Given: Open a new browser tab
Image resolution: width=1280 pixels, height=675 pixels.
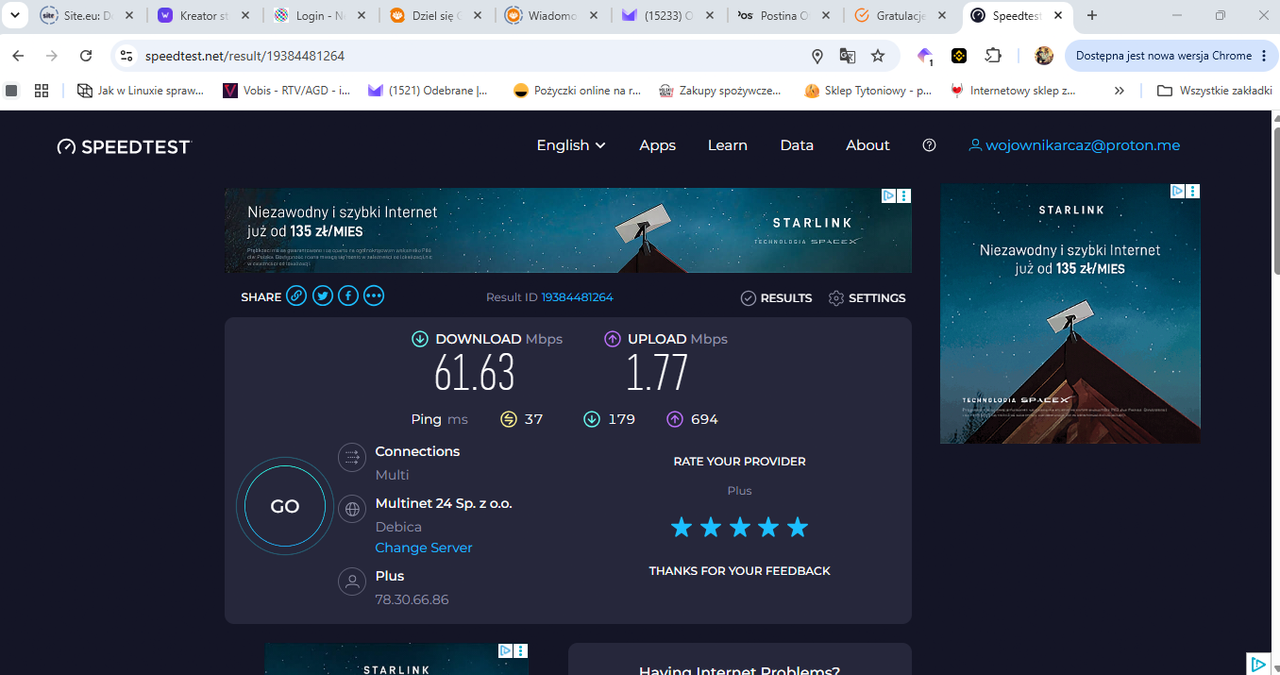Looking at the screenshot, I should [1092, 15].
